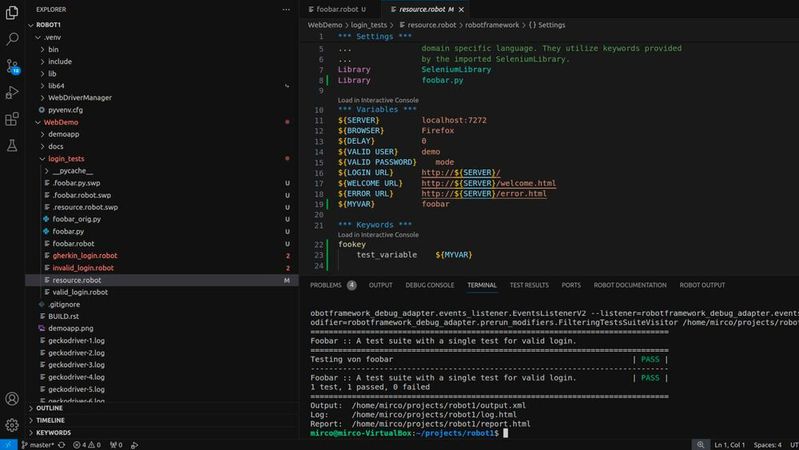The height and width of the screenshot is (450, 799).
Task: Open the Testing beaker view
Action: (12, 146)
